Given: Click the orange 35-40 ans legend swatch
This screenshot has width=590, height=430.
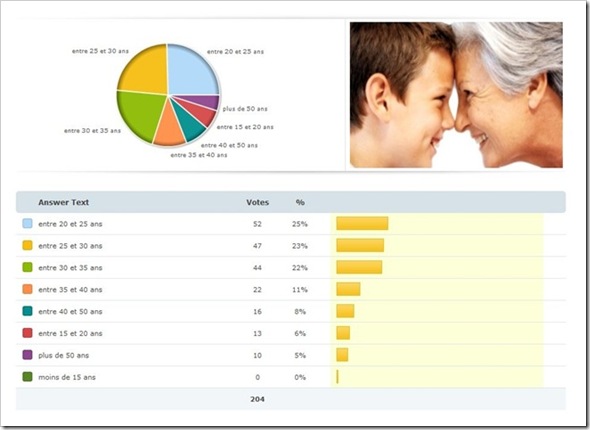Looking at the screenshot, I should (x=27, y=289).
